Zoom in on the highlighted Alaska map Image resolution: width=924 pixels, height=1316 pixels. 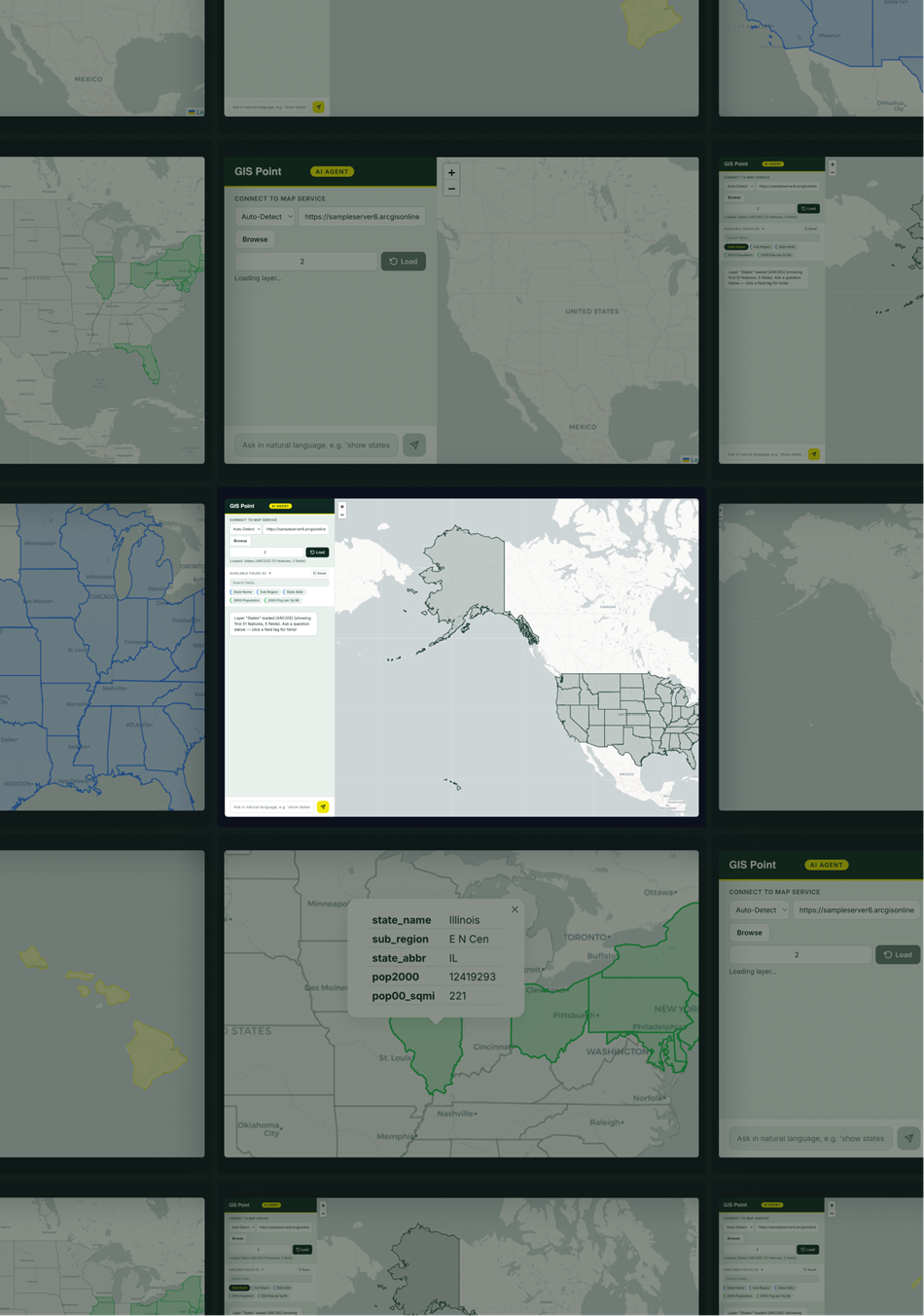pos(342,507)
